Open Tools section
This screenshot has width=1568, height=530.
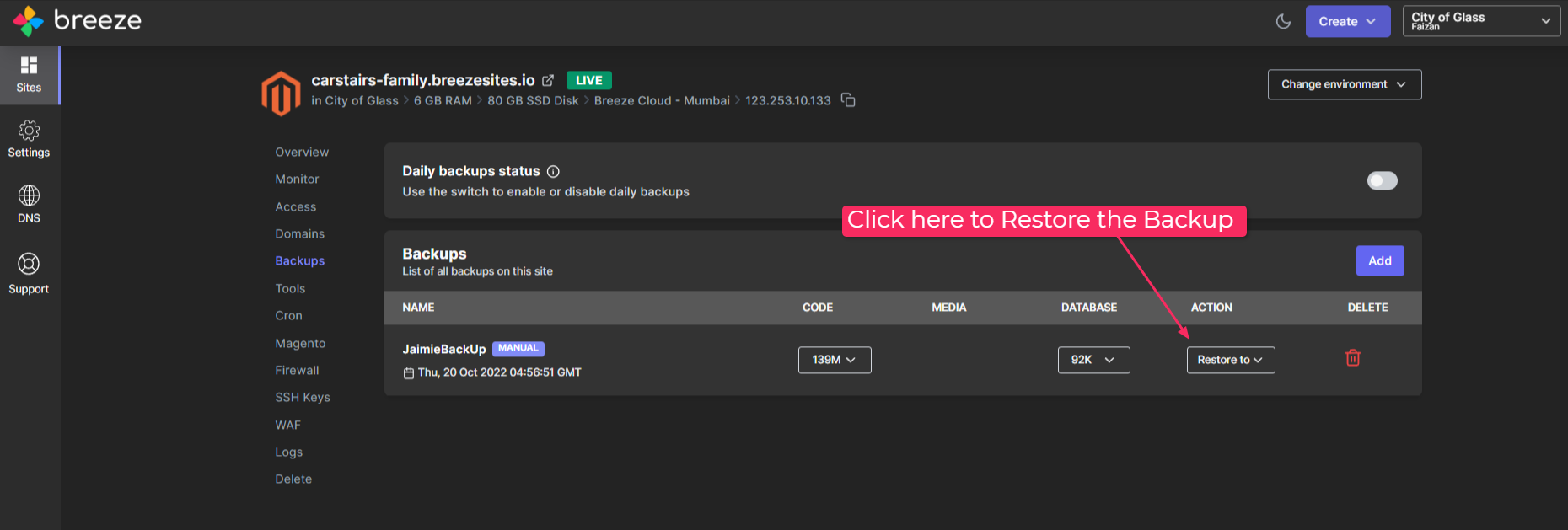(290, 289)
